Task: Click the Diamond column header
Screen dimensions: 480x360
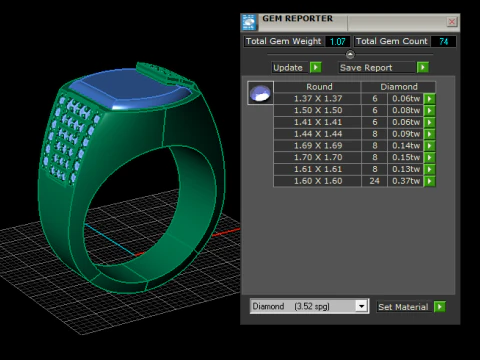Action: click(399, 87)
